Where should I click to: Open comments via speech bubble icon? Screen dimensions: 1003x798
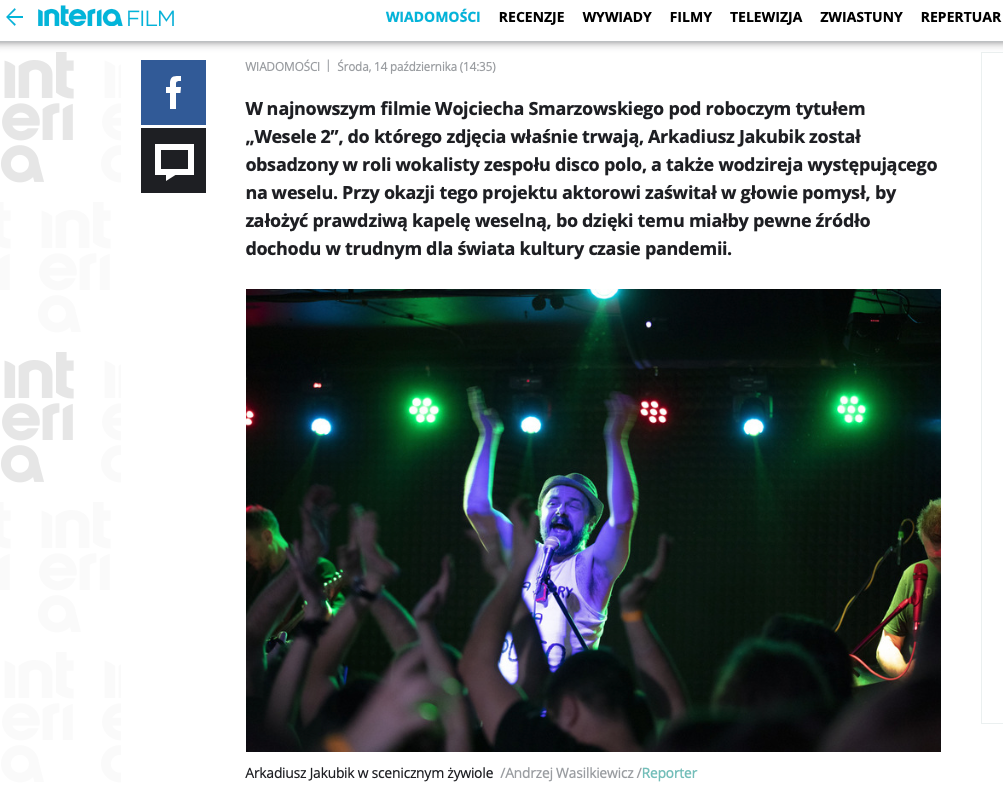point(173,160)
